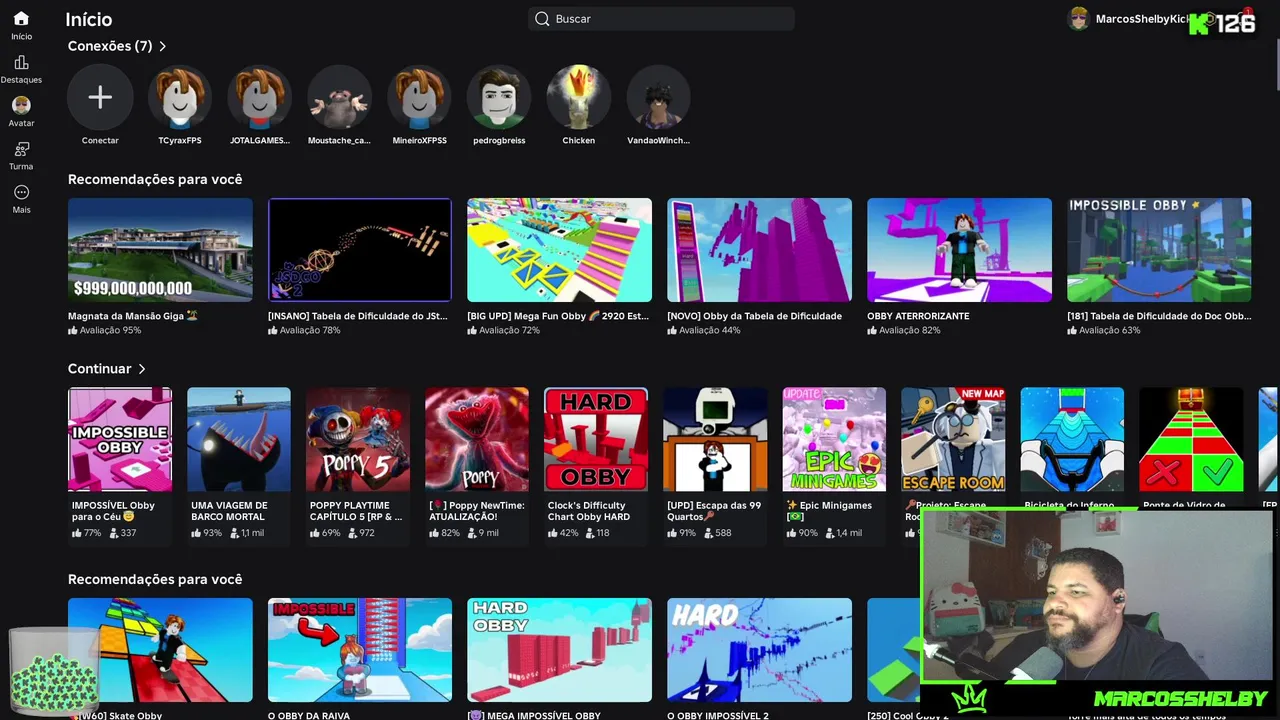Open Magnata da Mansão Giga thumbnail
Image resolution: width=1280 pixels, height=720 pixels.
(x=160, y=250)
